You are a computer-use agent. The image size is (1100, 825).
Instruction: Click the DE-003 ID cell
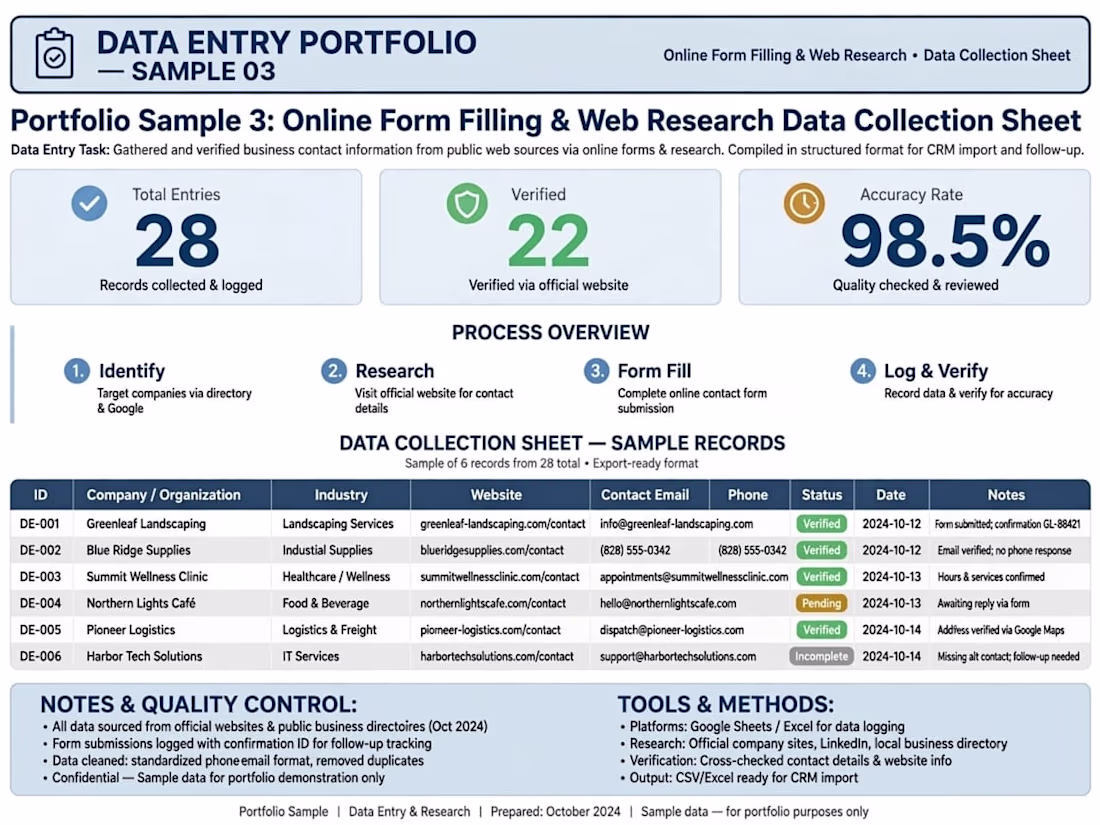(x=40, y=577)
